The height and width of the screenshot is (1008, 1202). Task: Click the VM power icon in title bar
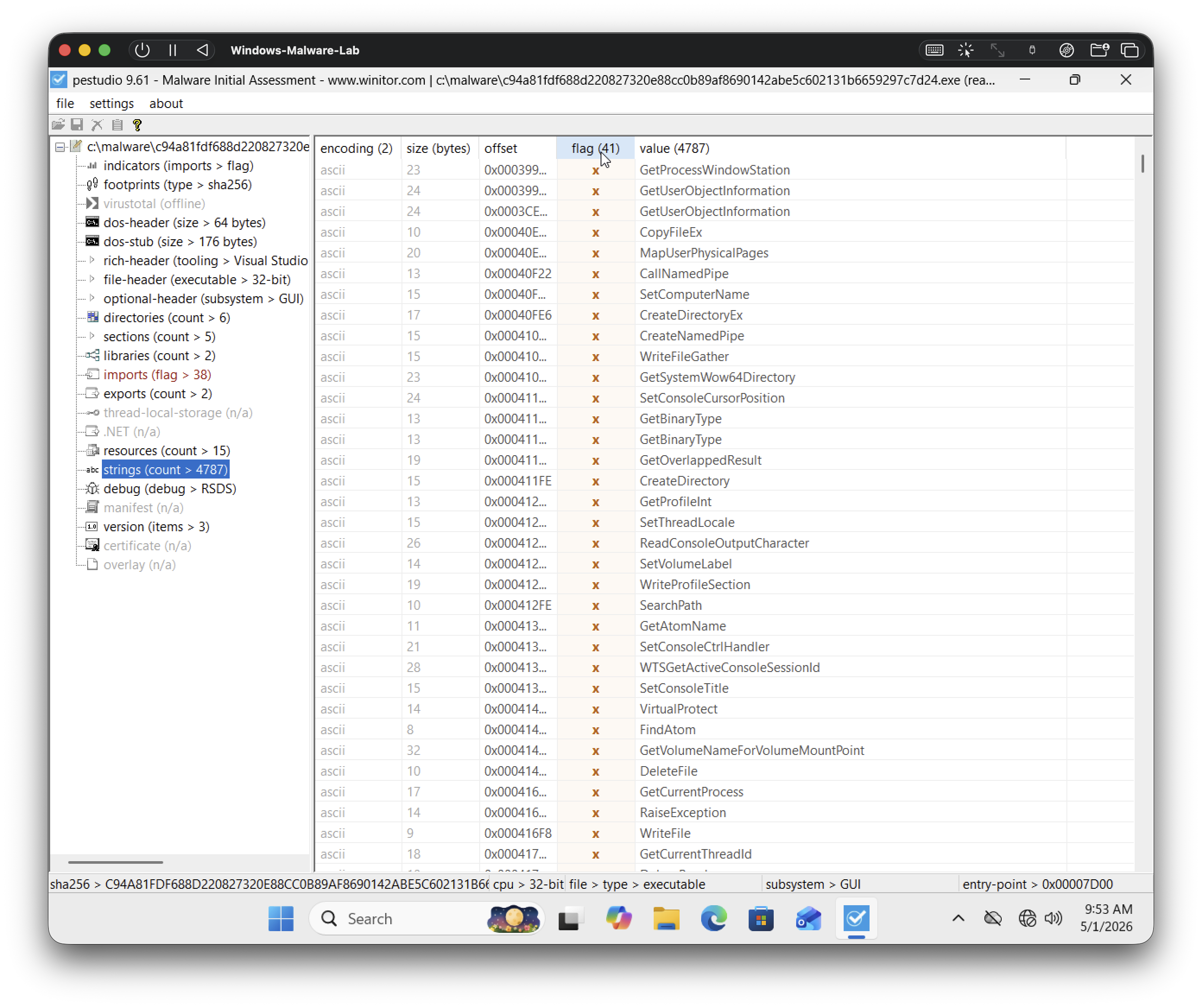pos(142,51)
